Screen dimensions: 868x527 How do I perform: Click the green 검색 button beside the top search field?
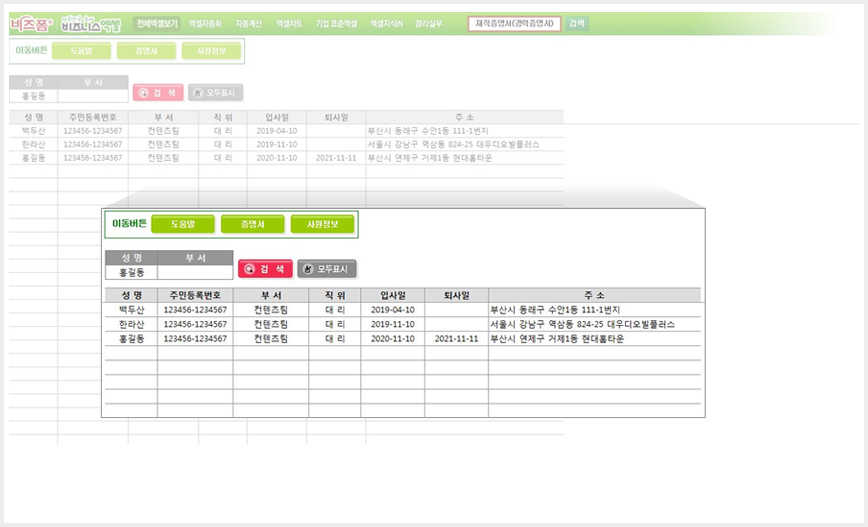[577, 24]
